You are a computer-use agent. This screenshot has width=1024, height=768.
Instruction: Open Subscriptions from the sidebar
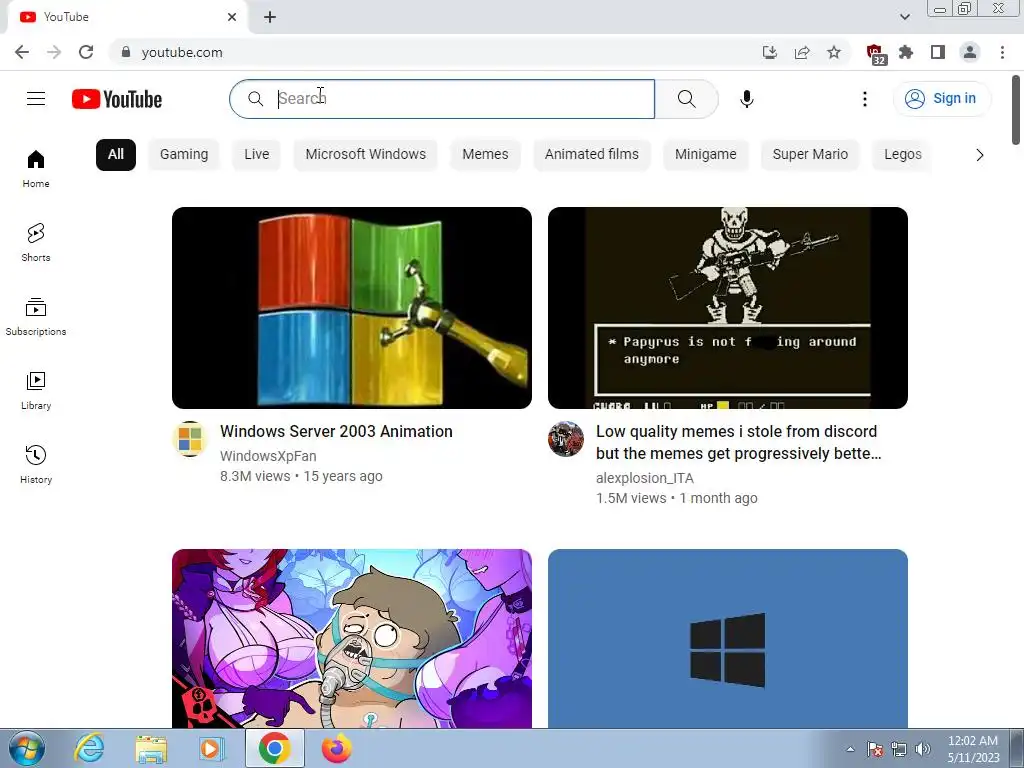coord(36,317)
